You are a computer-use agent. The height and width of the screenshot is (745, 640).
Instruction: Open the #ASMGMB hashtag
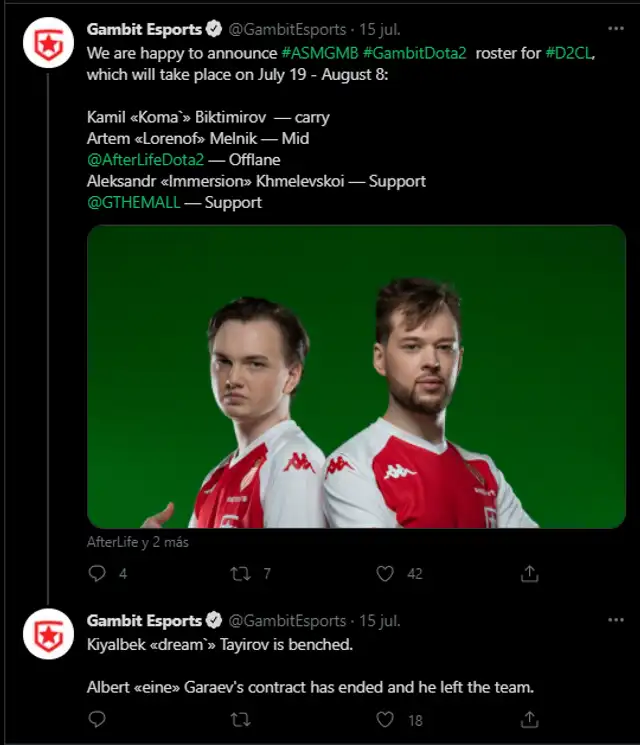[319, 53]
